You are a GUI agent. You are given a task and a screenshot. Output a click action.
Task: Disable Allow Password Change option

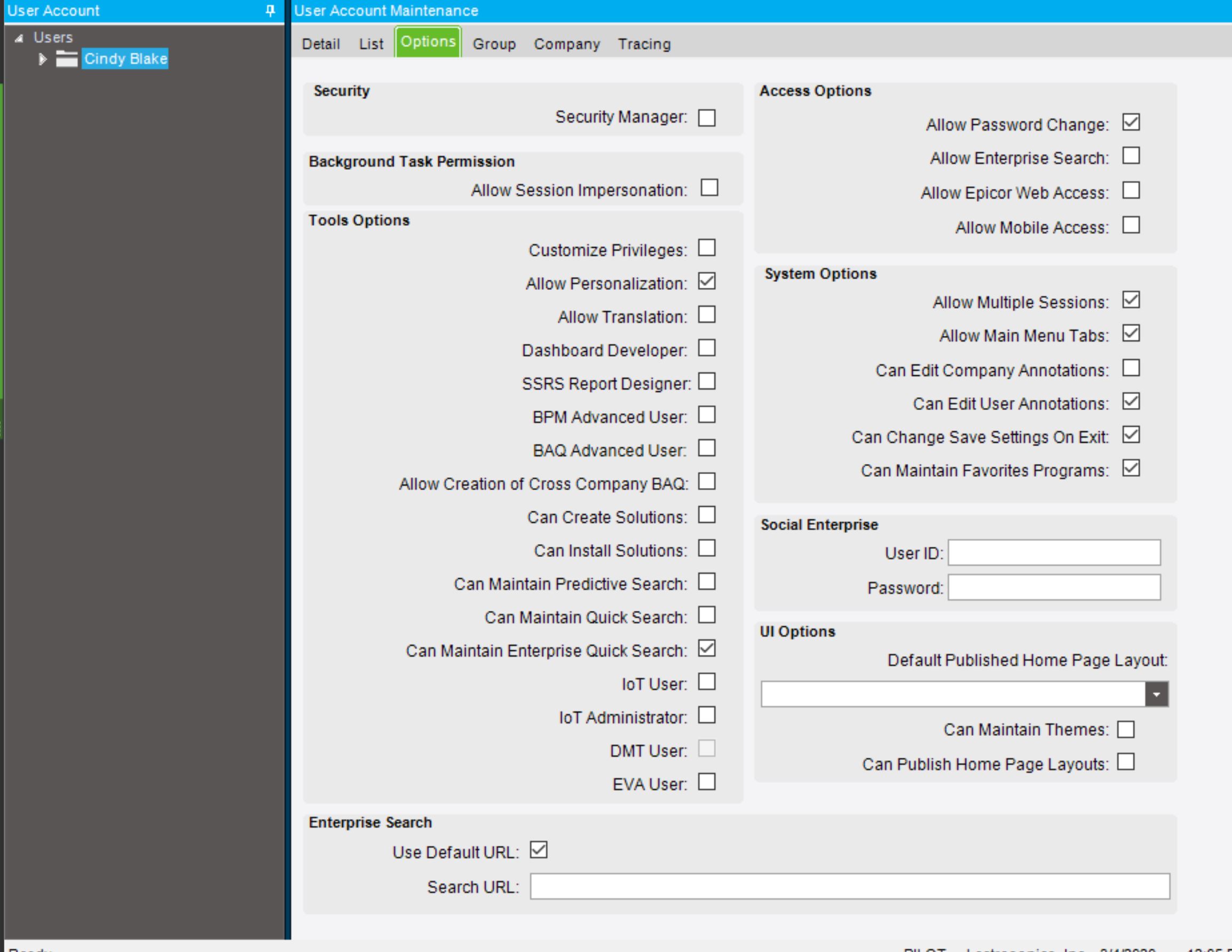(x=1131, y=122)
